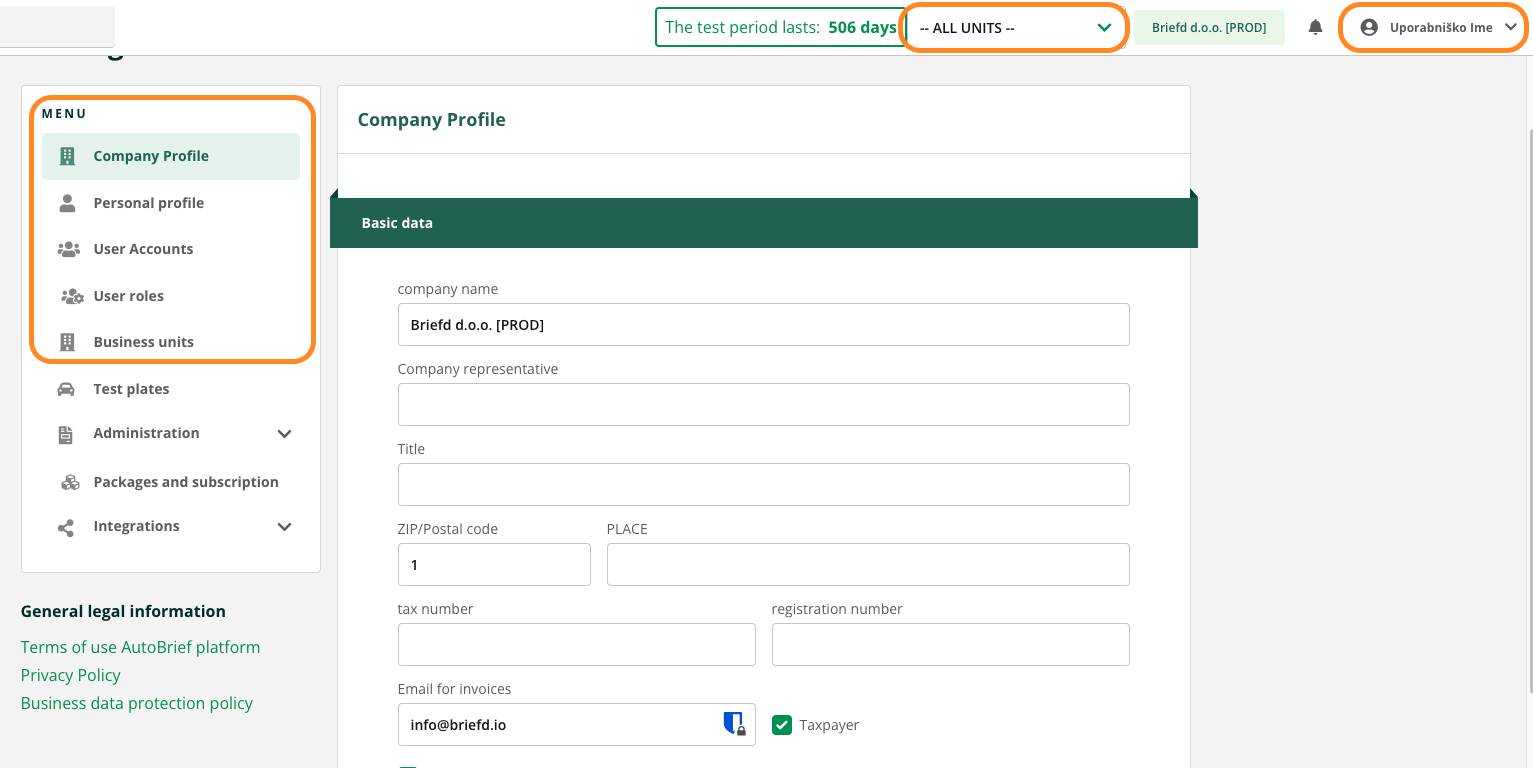The height and width of the screenshot is (768, 1533).
Task: Click the Personal profile person icon
Action: 67,203
